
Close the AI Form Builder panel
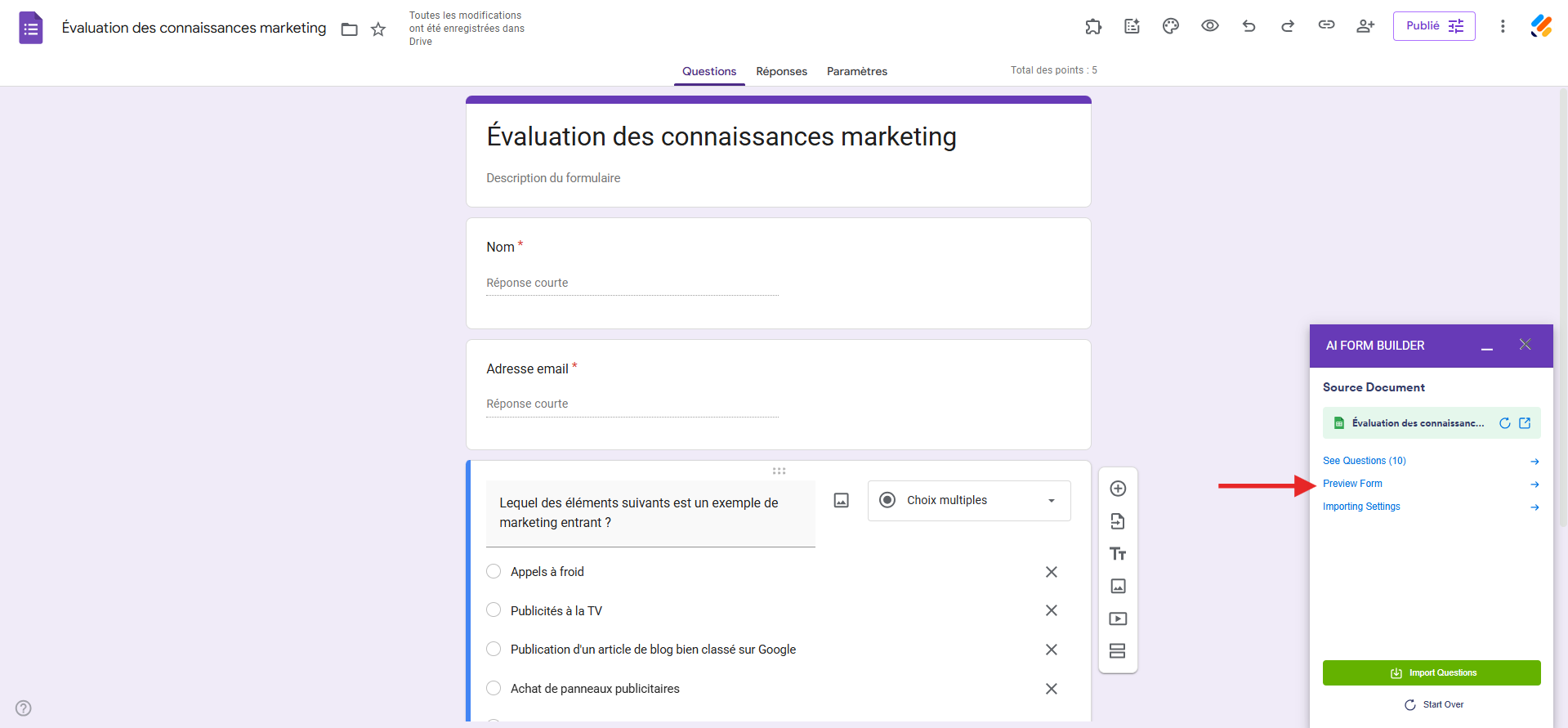(x=1525, y=344)
